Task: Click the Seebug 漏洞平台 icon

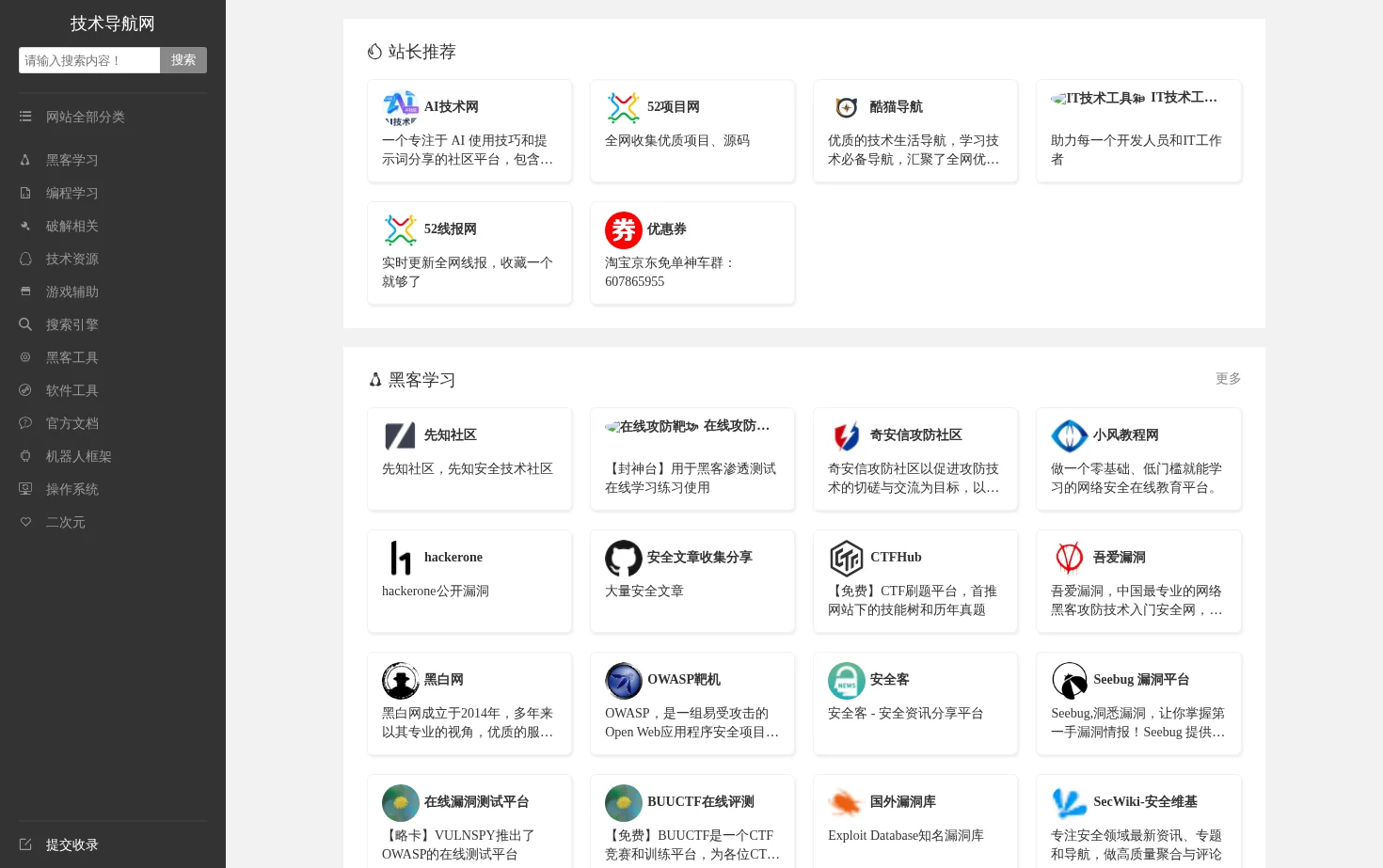Action: point(1070,681)
